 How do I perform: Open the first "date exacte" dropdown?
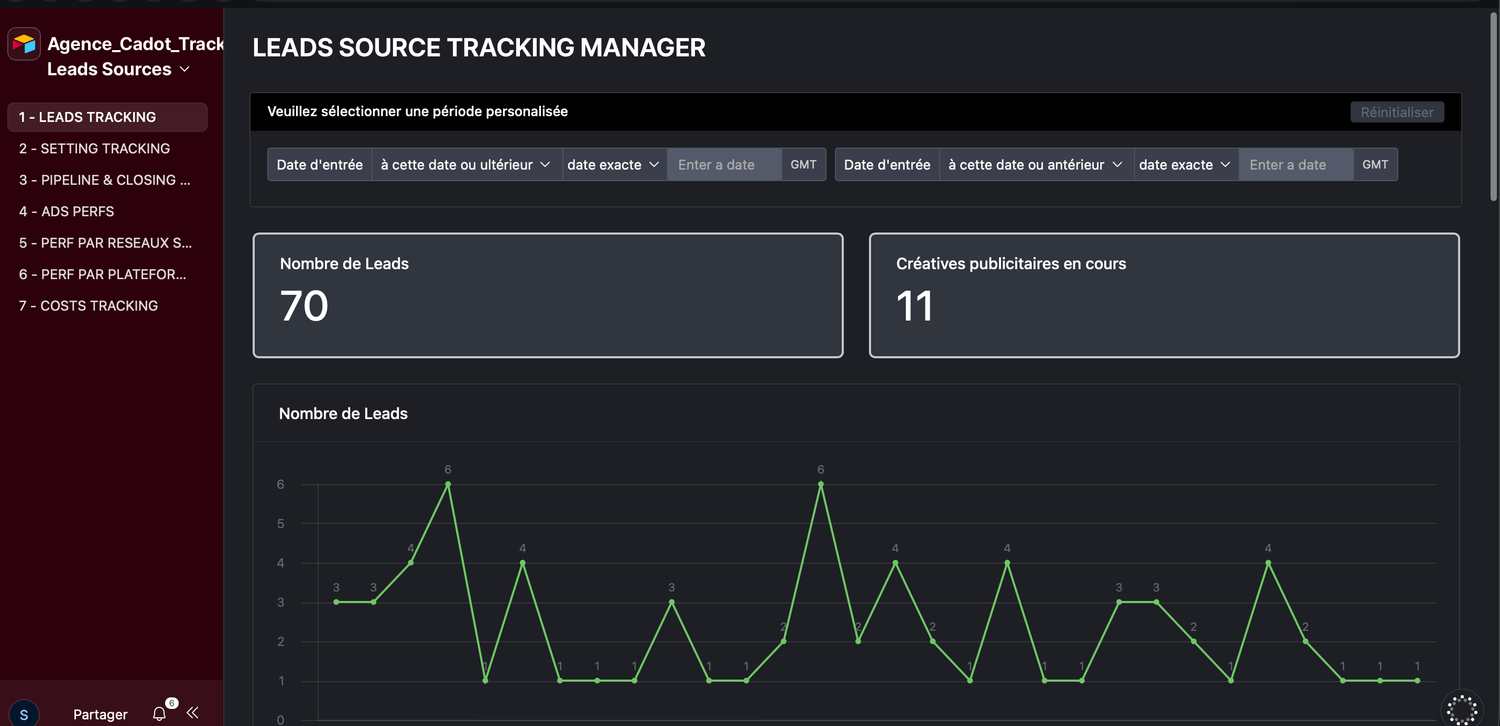(x=614, y=165)
